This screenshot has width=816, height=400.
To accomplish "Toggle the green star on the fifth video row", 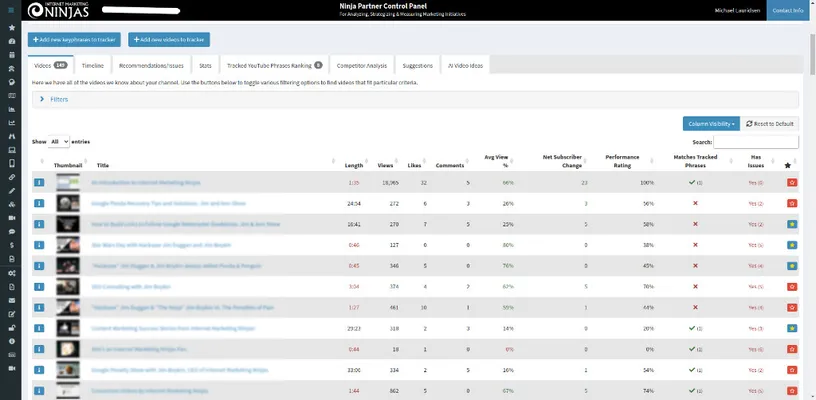I will [x=792, y=266].
